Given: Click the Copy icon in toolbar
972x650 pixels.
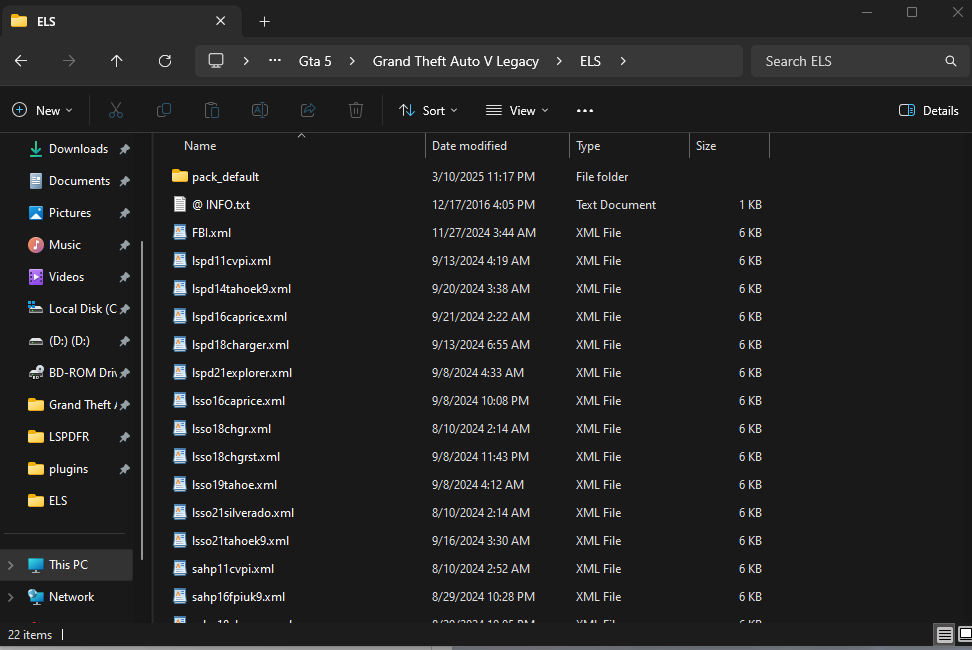Looking at the screenshot, I should 164,110.
